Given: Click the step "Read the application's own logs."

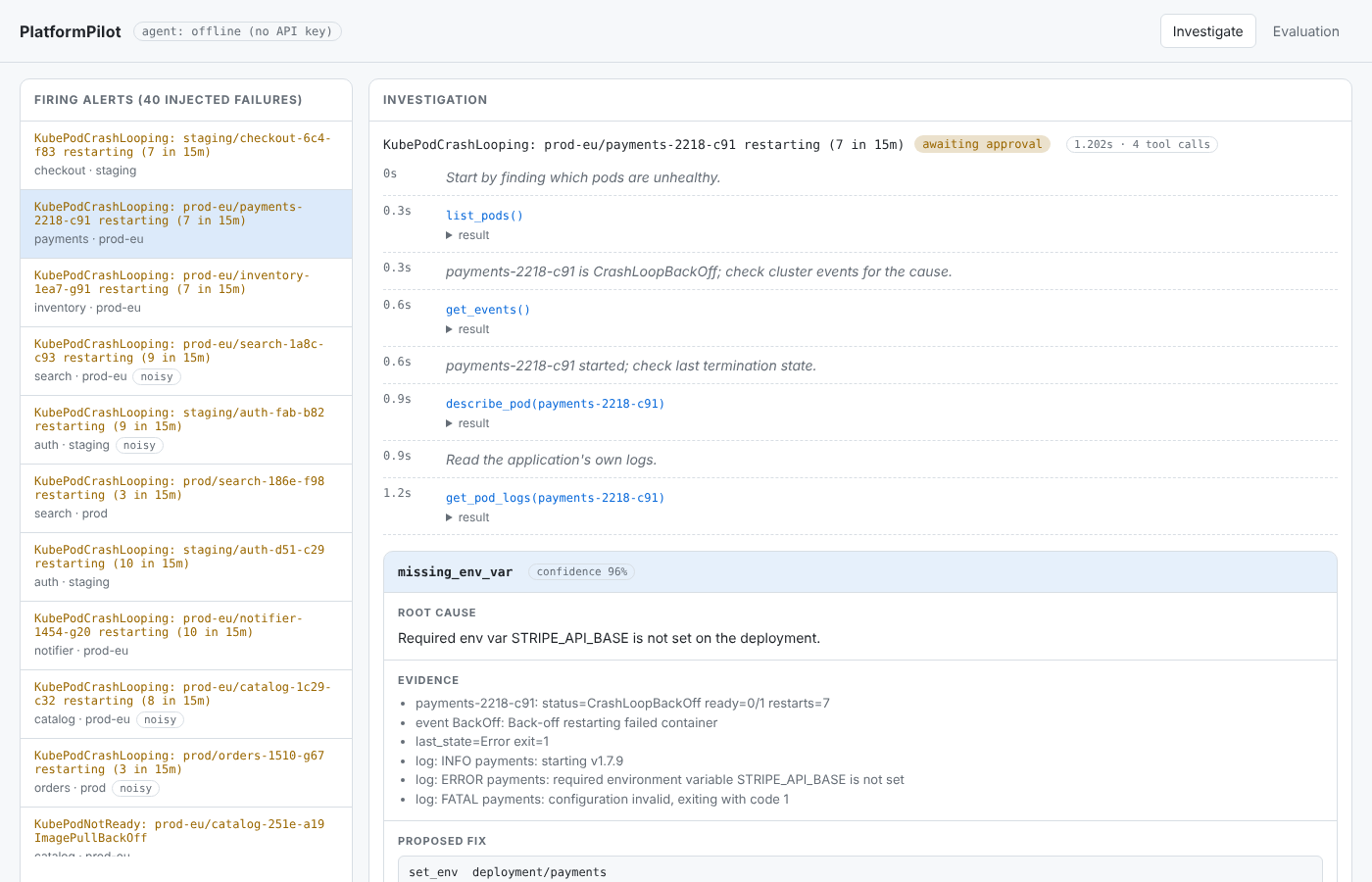Looking at the screenshot, I should pyautogui.click(x=551, y=460).
